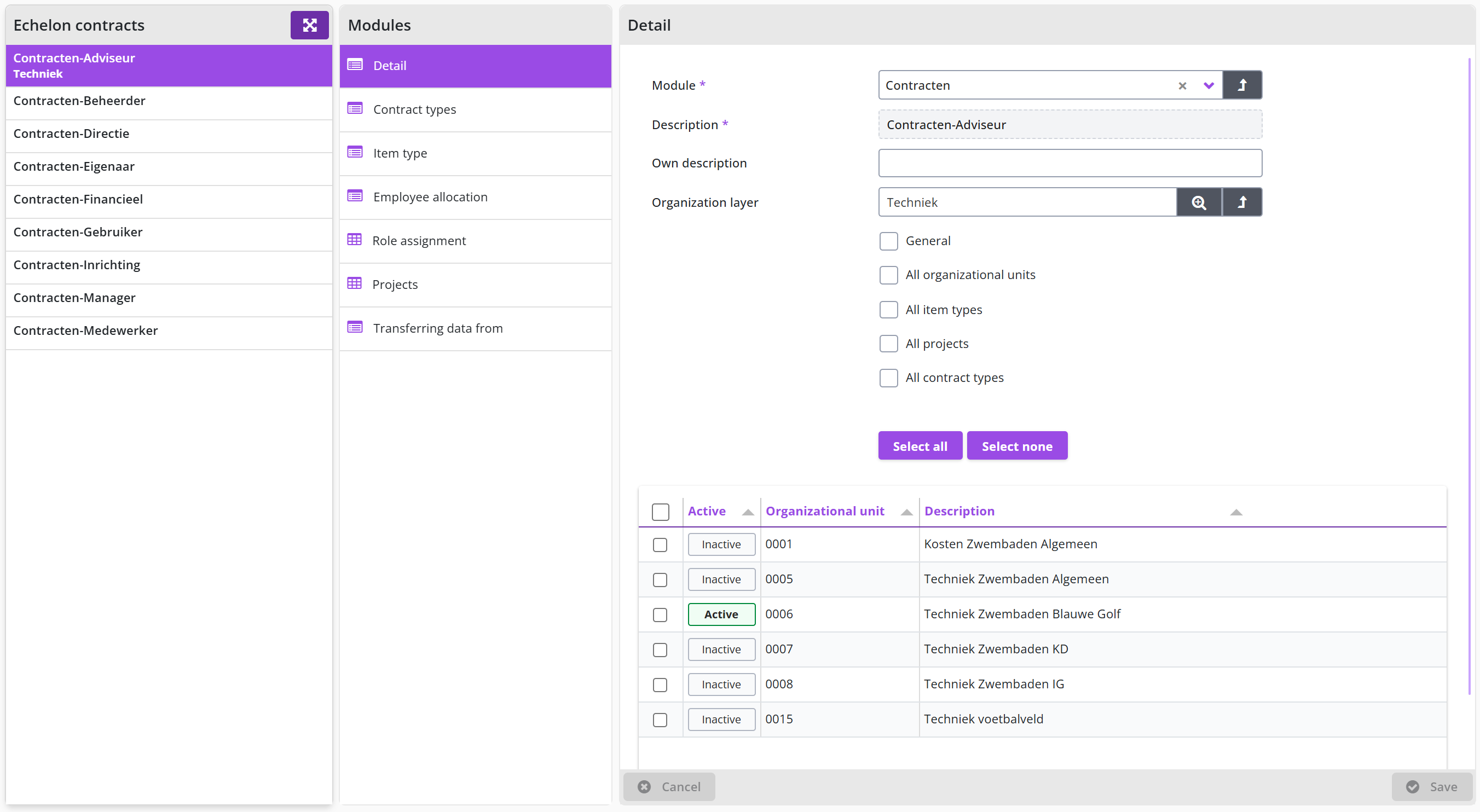This screenshot has width=1480, height=812.
Task: Click the Employee allocation module icon
Action: 355,196
